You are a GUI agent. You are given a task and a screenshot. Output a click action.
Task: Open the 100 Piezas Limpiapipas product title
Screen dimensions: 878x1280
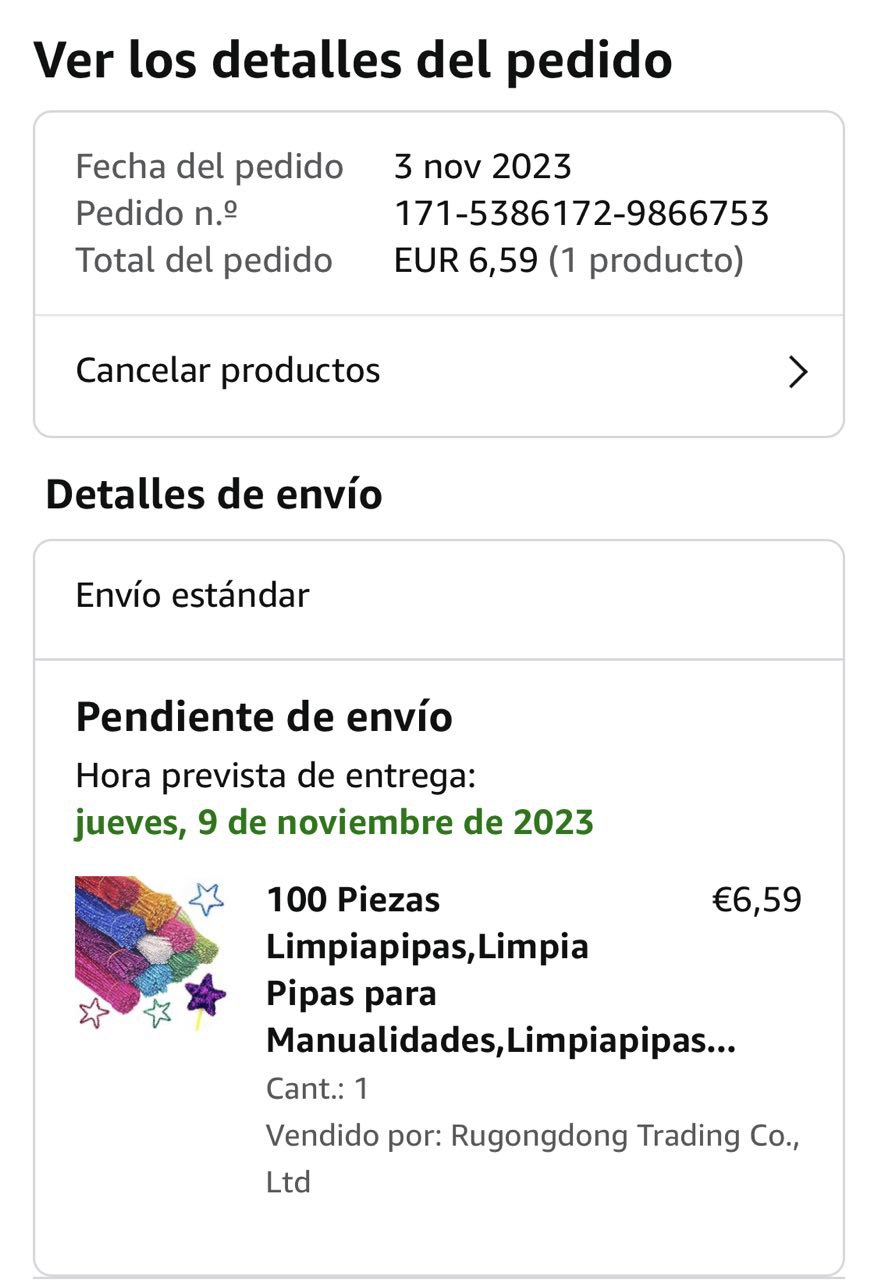[x=501, y=970]
